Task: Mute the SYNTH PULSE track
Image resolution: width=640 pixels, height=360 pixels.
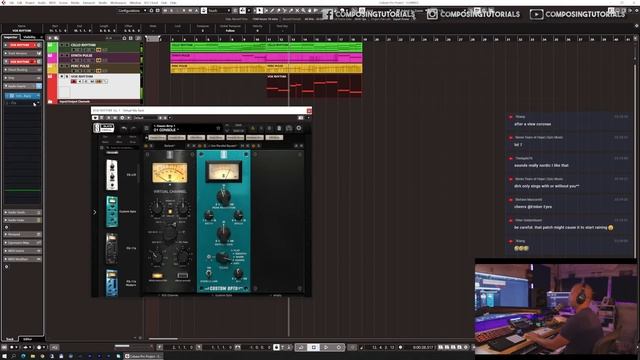Action: (62, 55)
